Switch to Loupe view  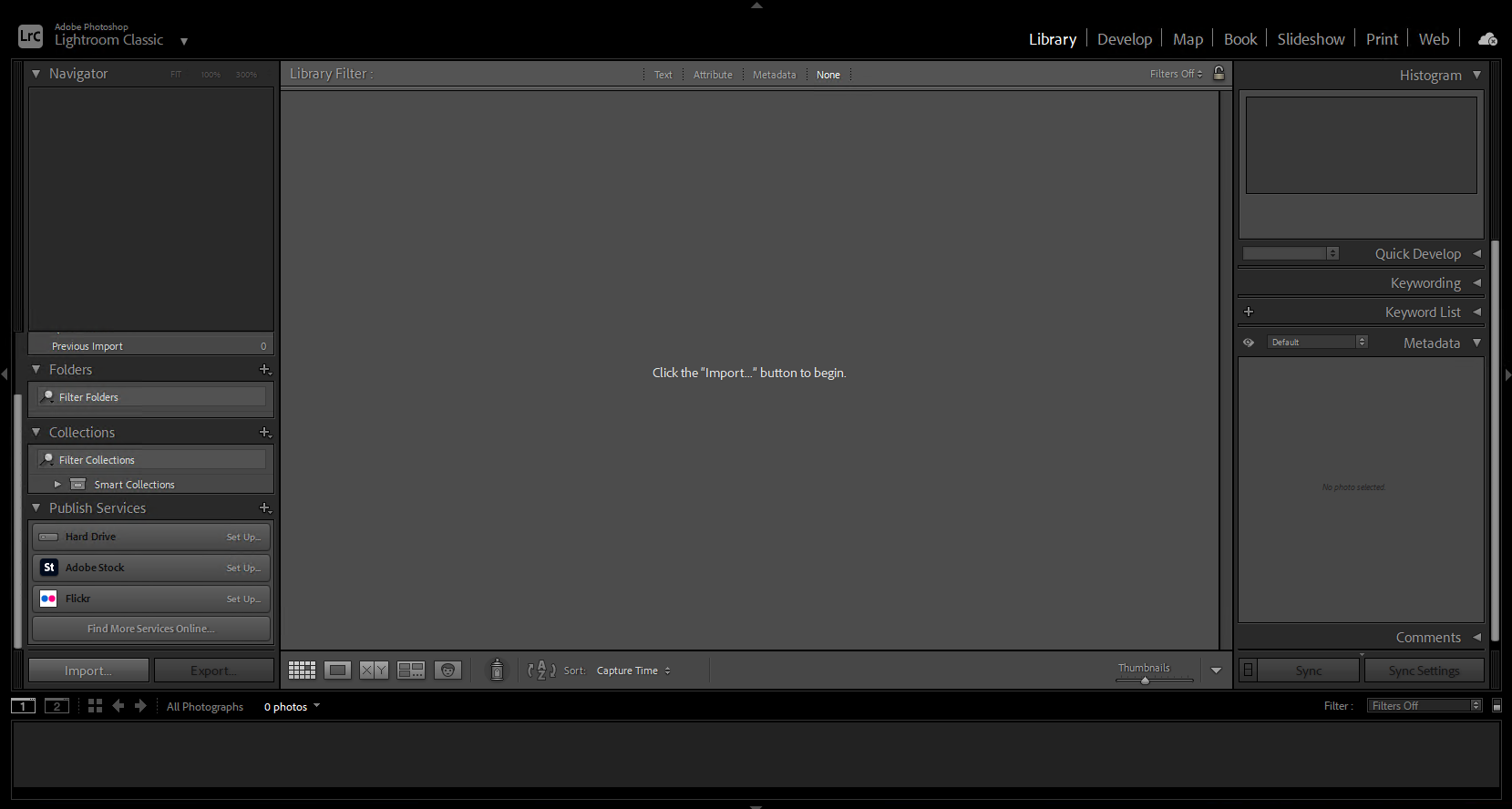[x=337, y=671]
